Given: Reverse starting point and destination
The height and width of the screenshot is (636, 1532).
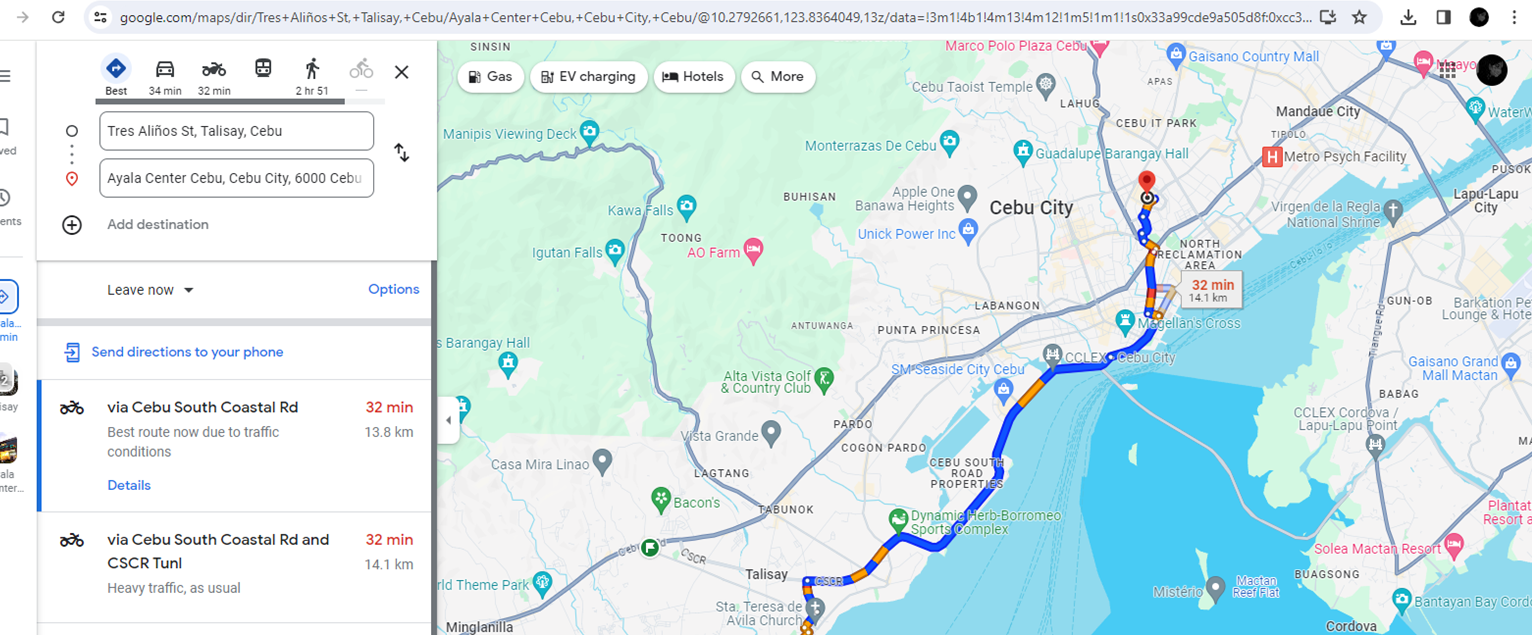Looking at the screenshot, I should 401,153.
